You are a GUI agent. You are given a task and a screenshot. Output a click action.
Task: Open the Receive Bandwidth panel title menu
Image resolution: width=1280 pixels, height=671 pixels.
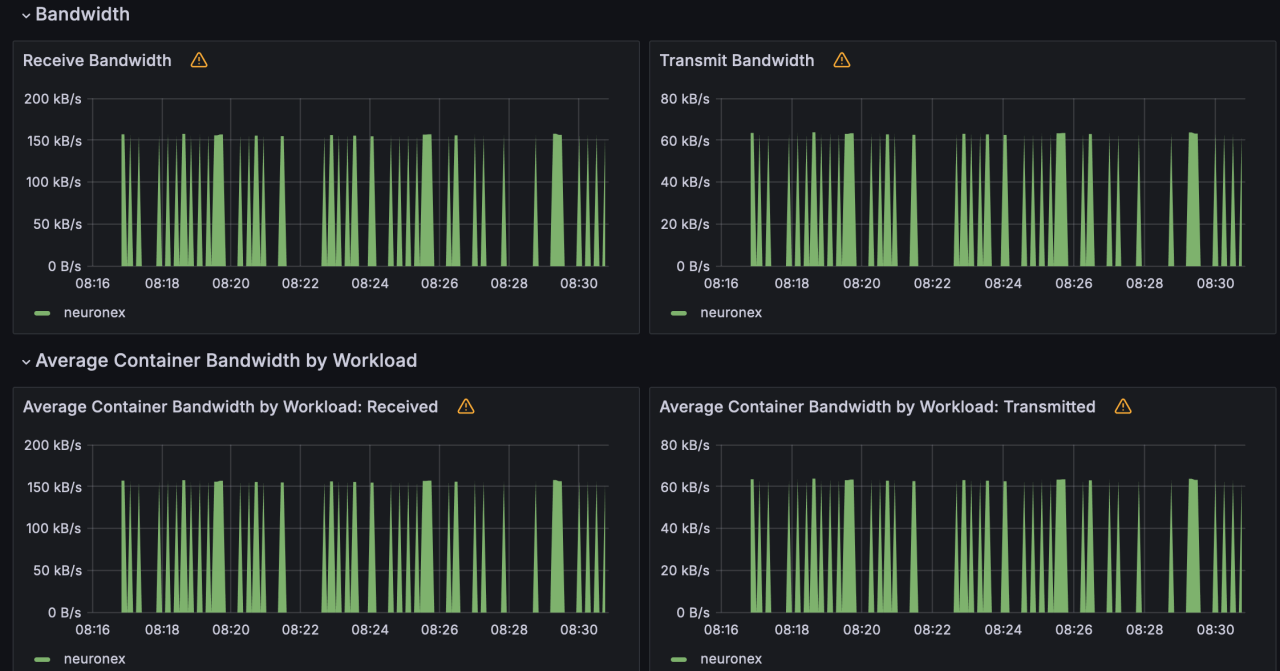point(97,60)
